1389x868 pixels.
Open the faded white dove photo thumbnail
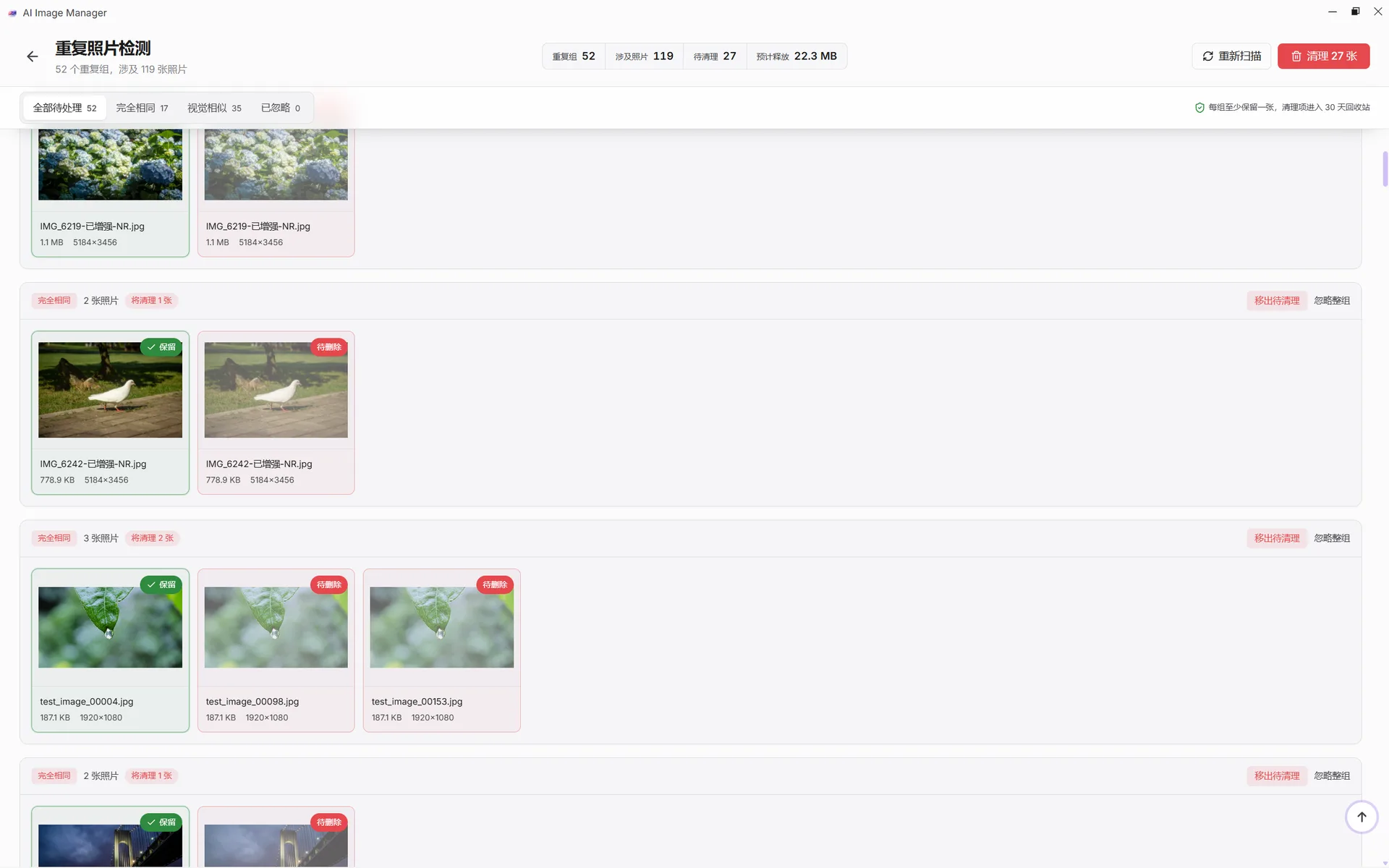pyautogui.click(x=276, y=390)
